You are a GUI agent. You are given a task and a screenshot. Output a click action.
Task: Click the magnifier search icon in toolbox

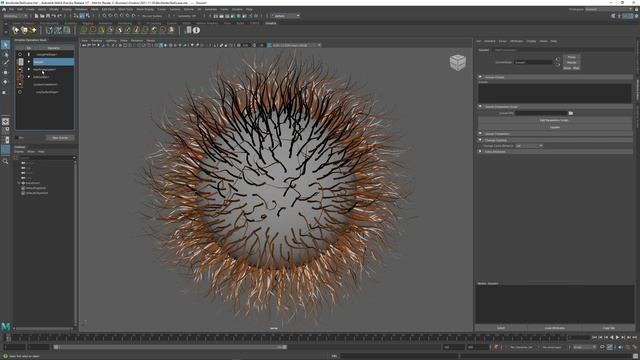coord(5,162)
